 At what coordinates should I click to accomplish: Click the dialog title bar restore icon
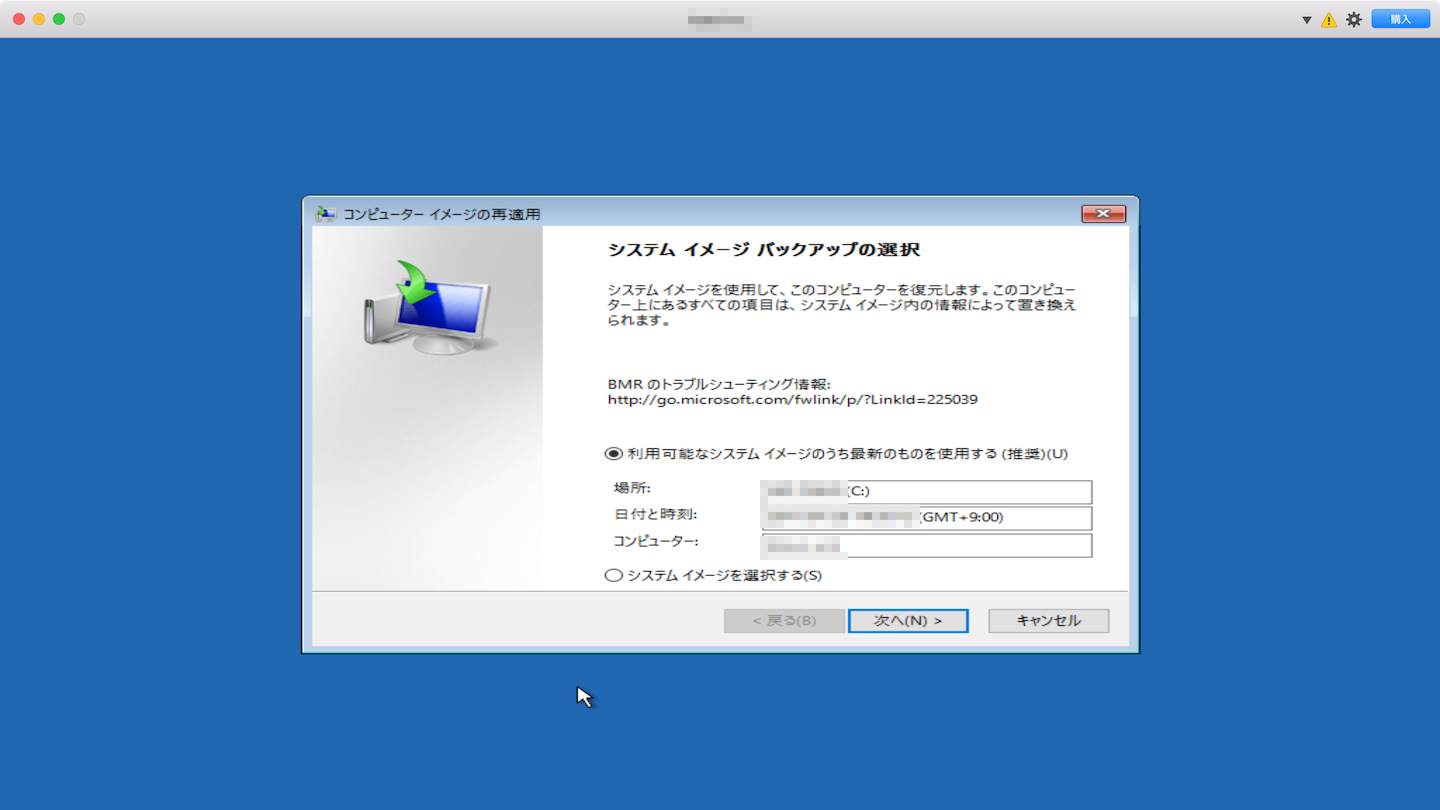tap(326, 214)
